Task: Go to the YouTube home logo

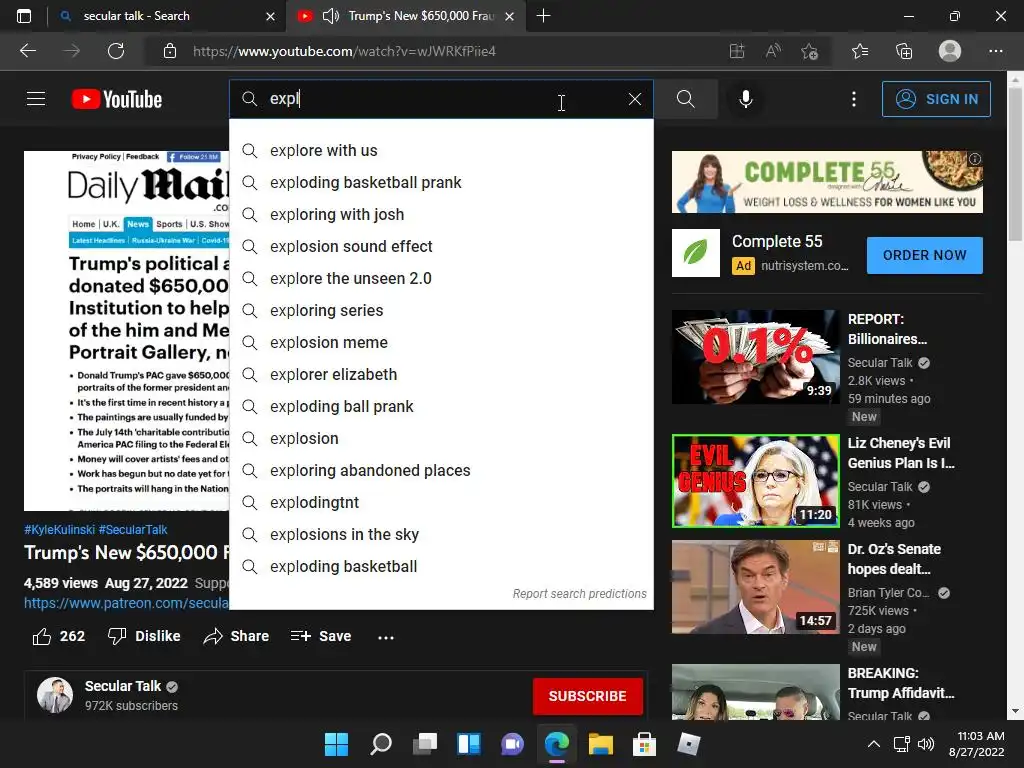Action: (x=117, y=99)
